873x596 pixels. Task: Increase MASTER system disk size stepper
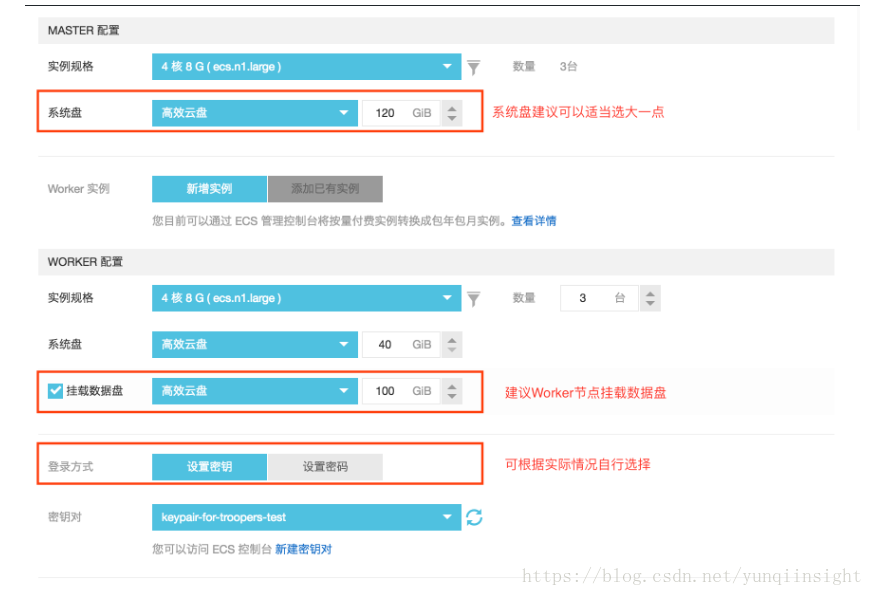(452, 108)
